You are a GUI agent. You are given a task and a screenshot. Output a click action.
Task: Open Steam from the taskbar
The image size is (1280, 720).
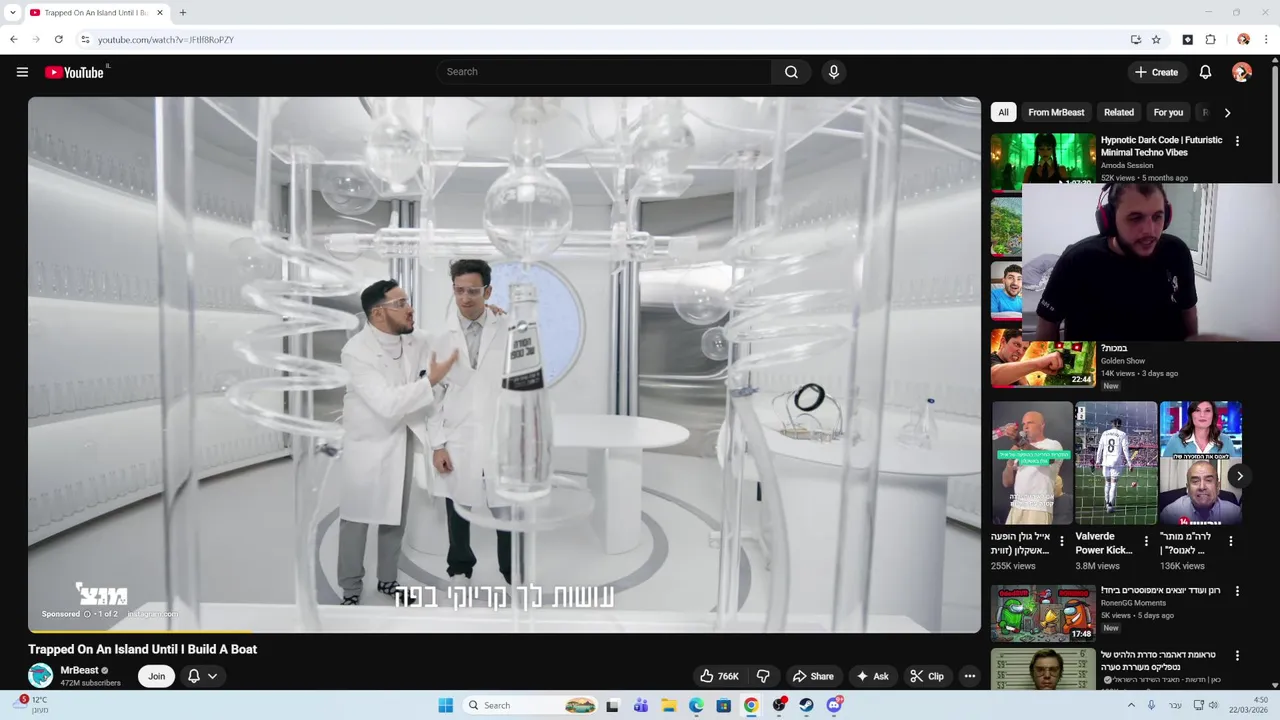tap(806, 705)
